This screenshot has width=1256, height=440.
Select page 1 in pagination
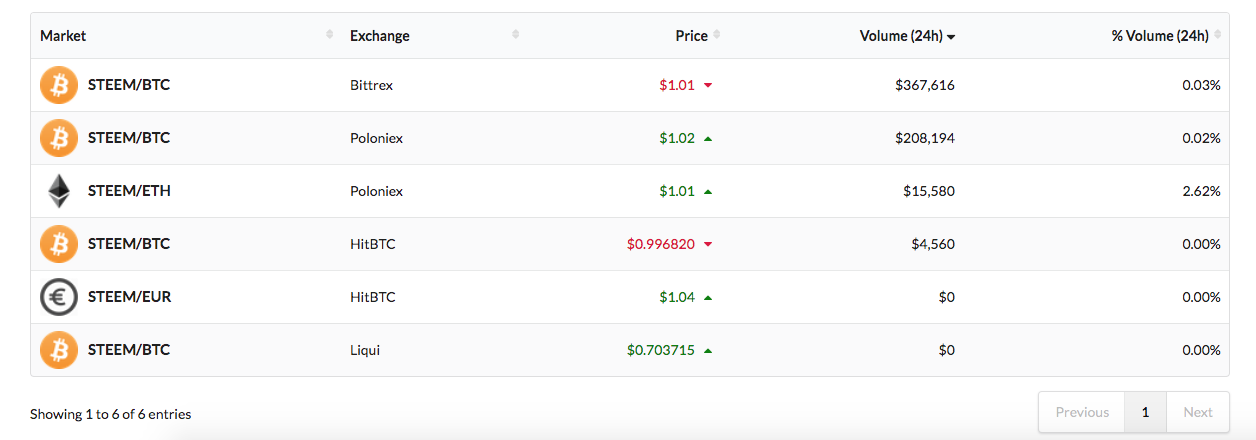[1145, 412]
